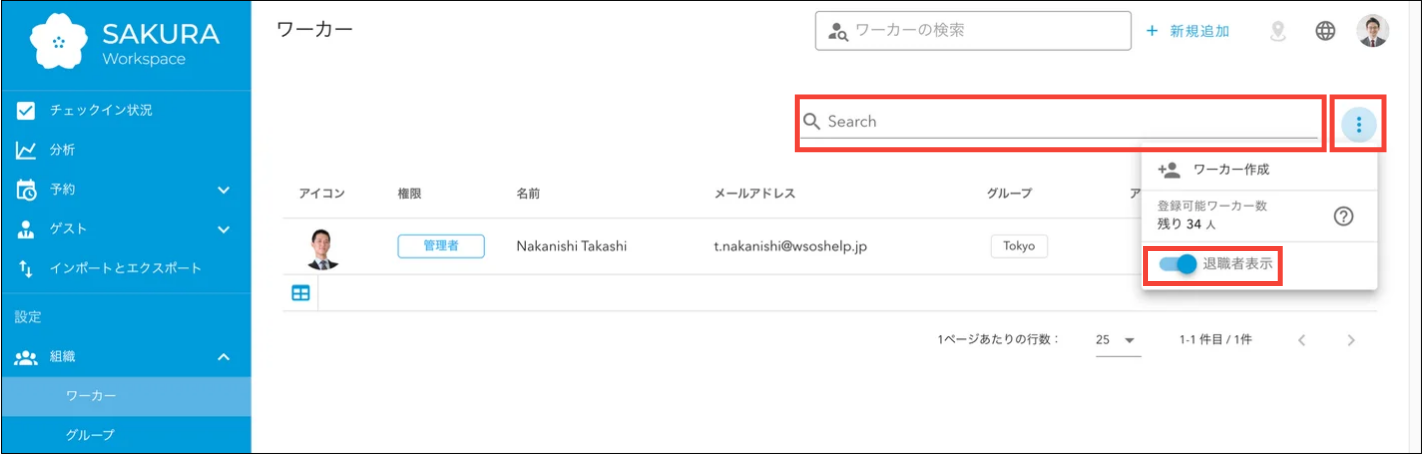Go to the previous page arrow
Screen dimensions: 1422x454
[x=1302, y=340]
